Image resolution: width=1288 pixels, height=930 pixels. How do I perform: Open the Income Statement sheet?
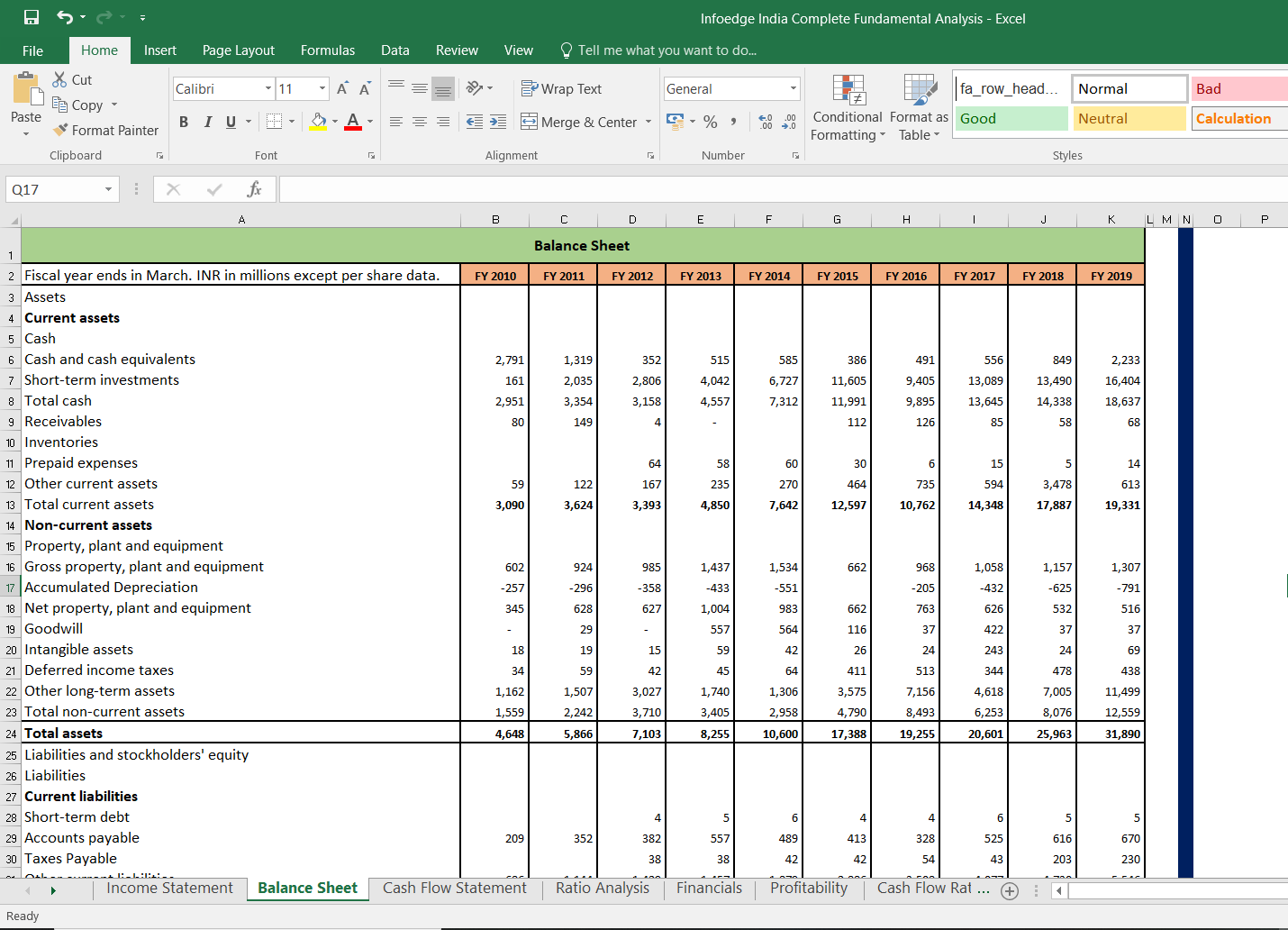169,889
